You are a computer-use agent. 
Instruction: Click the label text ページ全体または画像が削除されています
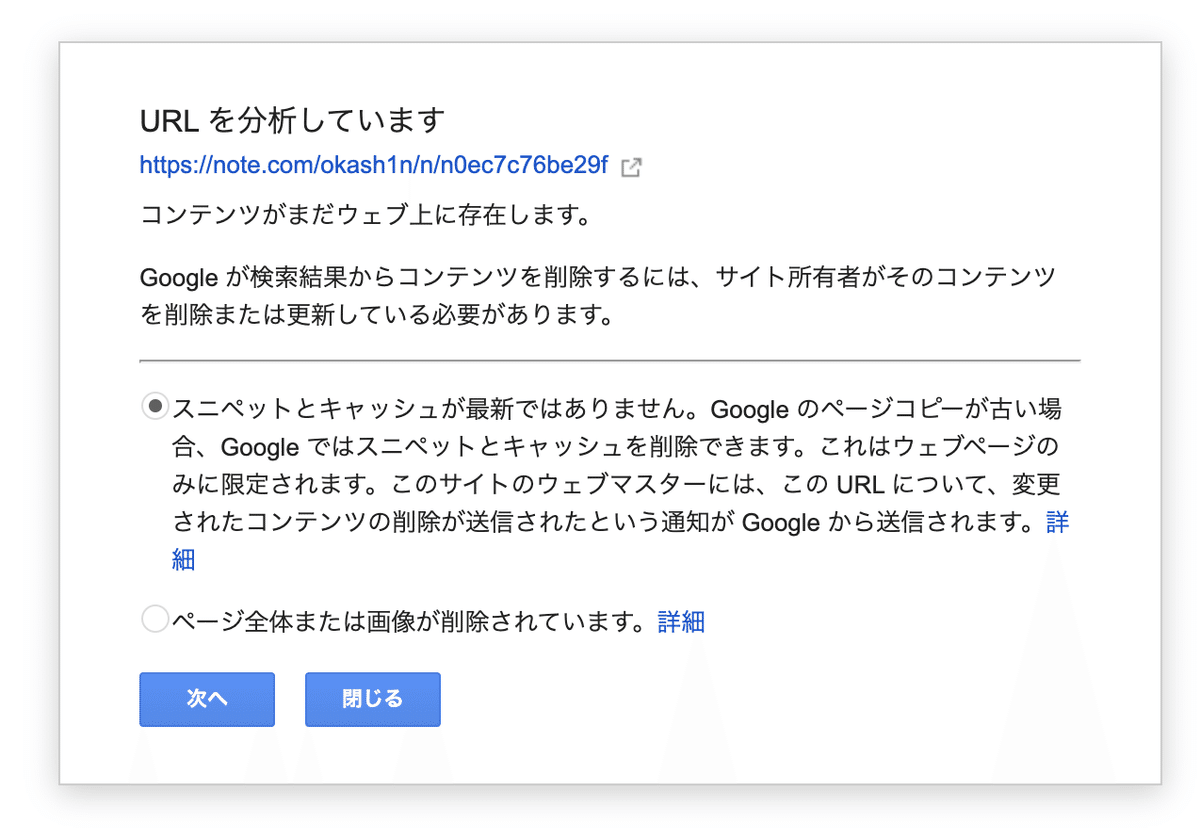[406, 622]
